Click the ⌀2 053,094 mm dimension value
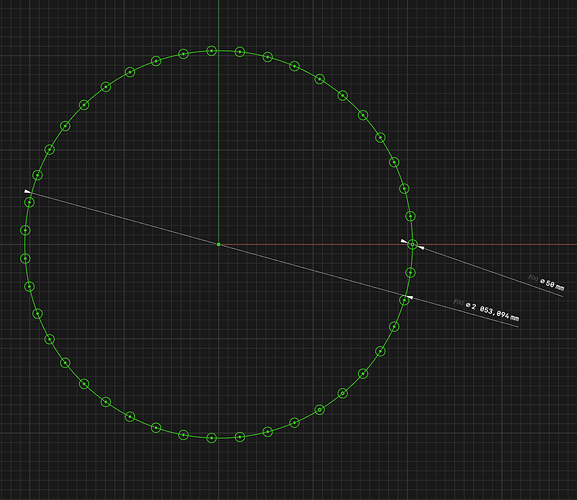 (492, 312)
